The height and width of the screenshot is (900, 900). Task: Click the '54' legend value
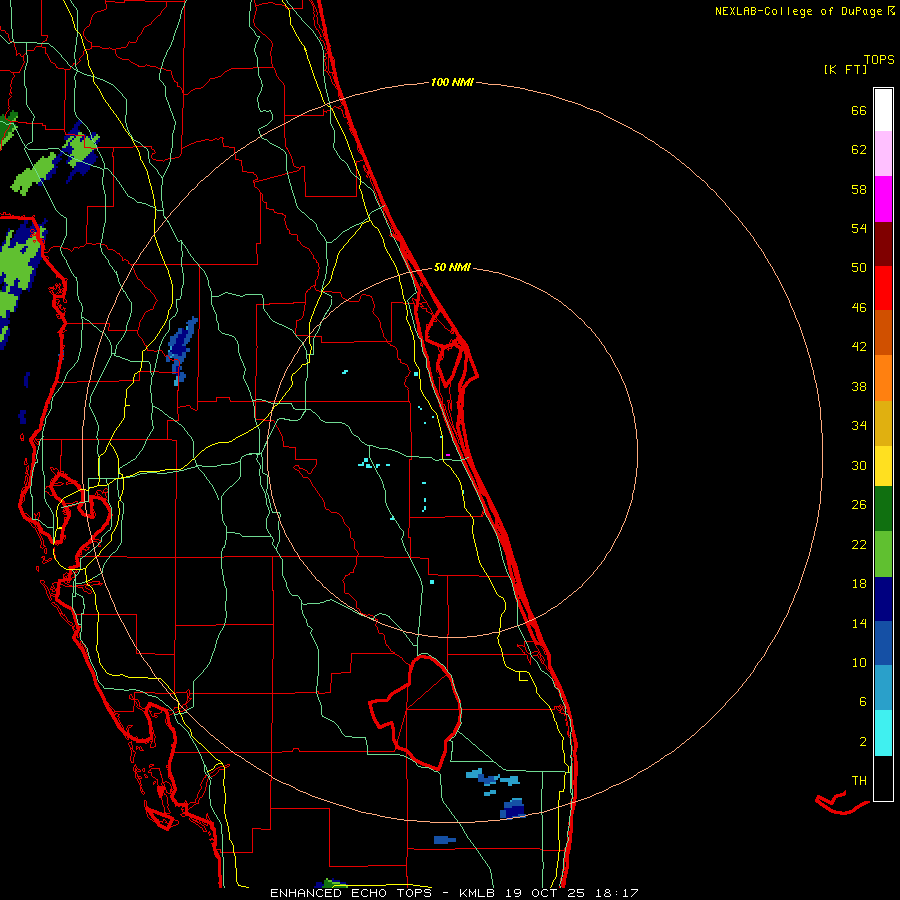coord(859,229)
